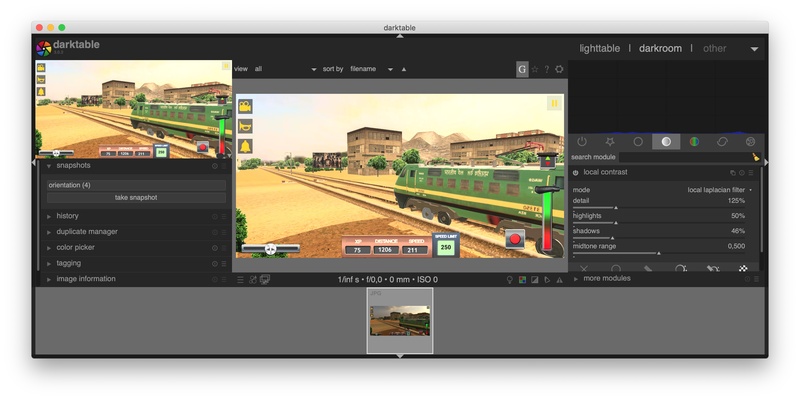
Task: Show only active modules group
Action: pyautogui.click(x=582, y=142)
